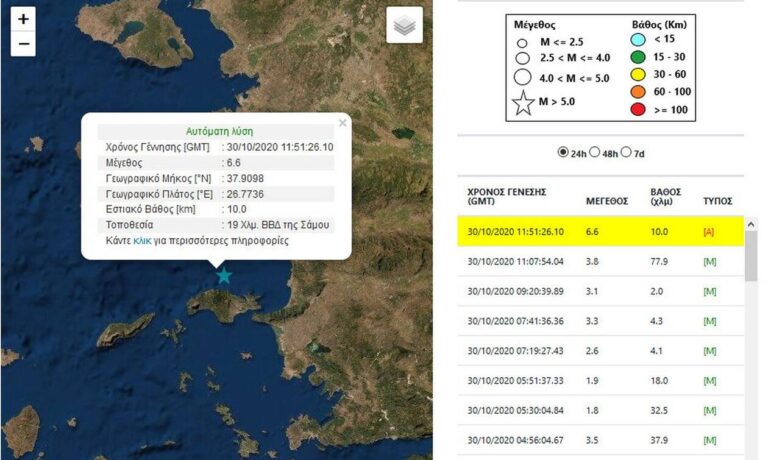Click the ΧΡΟΝΟΣ ΓΕΝΕΣΗΣ column header
This screenshot has height=460, width=768.
tap(506, 196)
